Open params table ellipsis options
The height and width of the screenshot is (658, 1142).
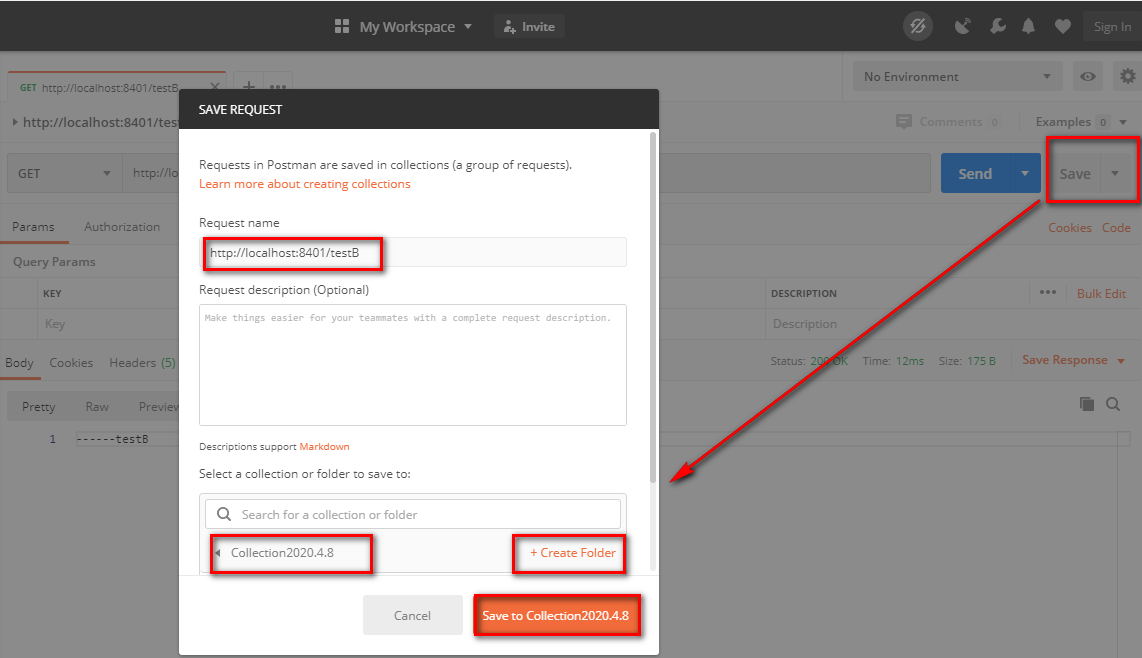point(1047,292)
